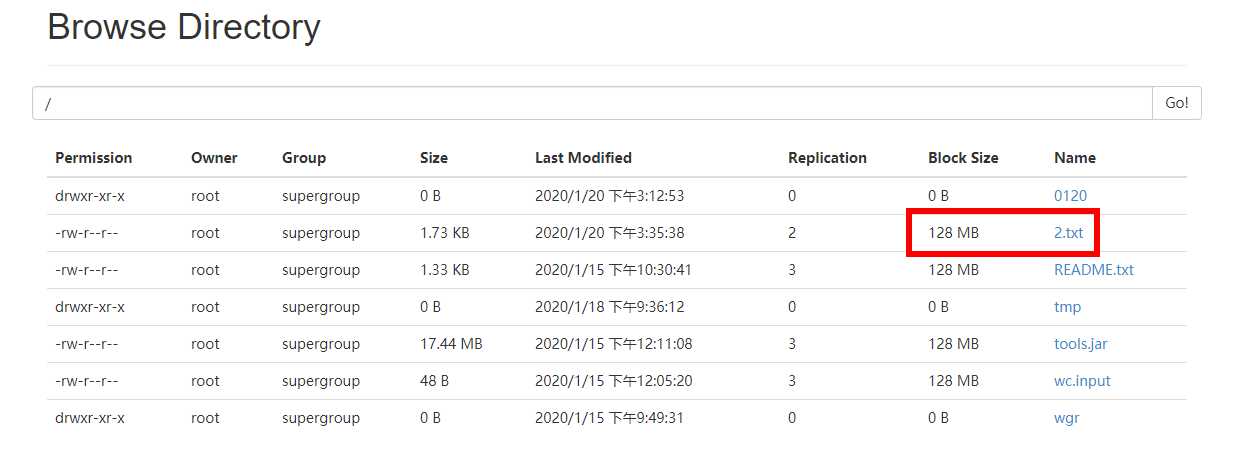This screenshot has height=467, width=1236.
Task: Click the Last Modified column header
Action: [583, 158]
